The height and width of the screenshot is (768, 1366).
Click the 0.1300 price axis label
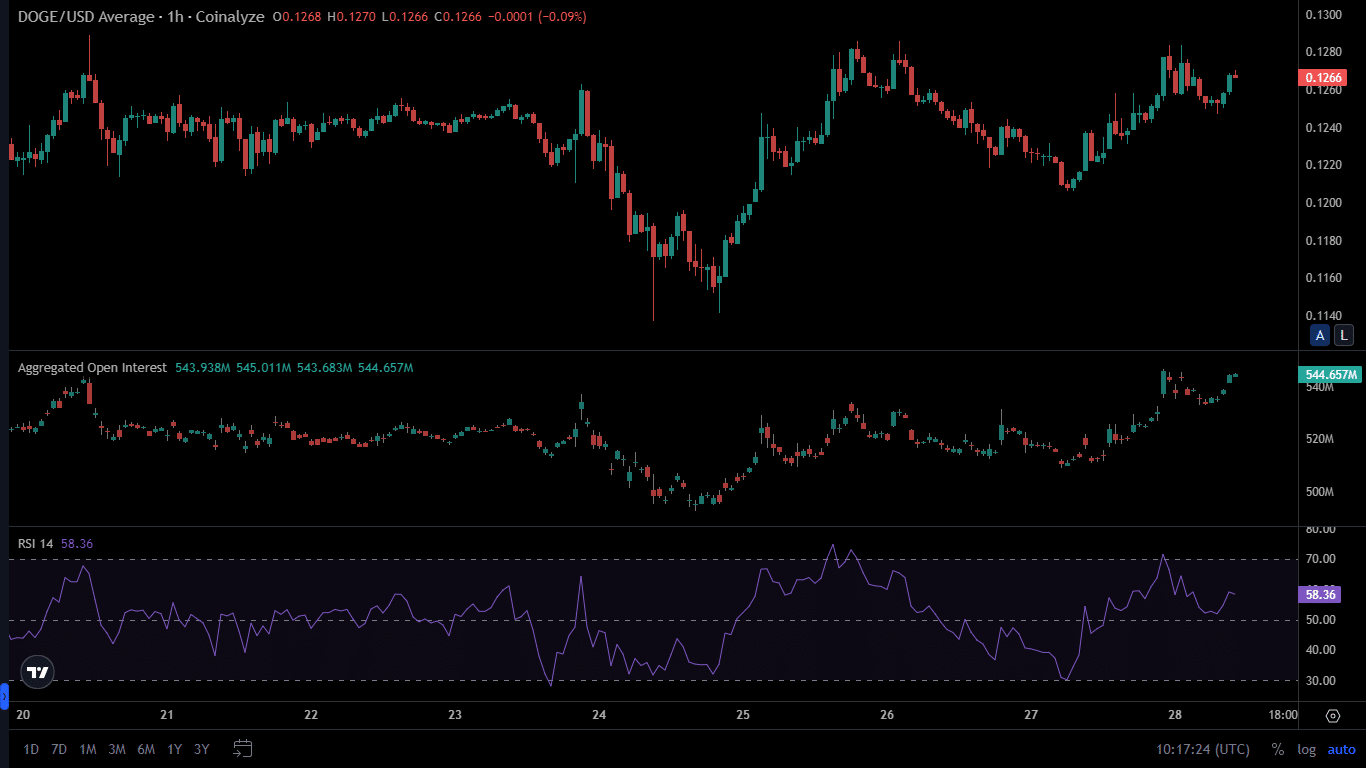click(1323, 15)
